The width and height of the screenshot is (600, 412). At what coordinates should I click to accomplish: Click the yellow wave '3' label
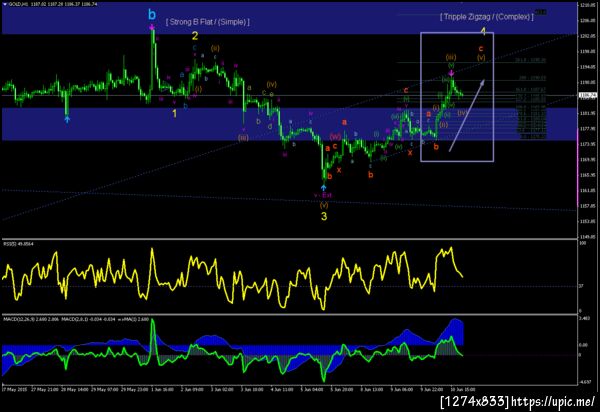[x=324, y=216]
